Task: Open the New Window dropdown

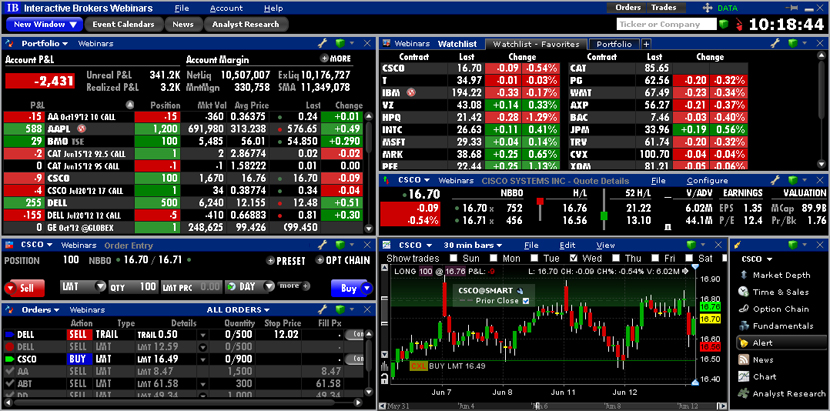Action: pos(45,24)
